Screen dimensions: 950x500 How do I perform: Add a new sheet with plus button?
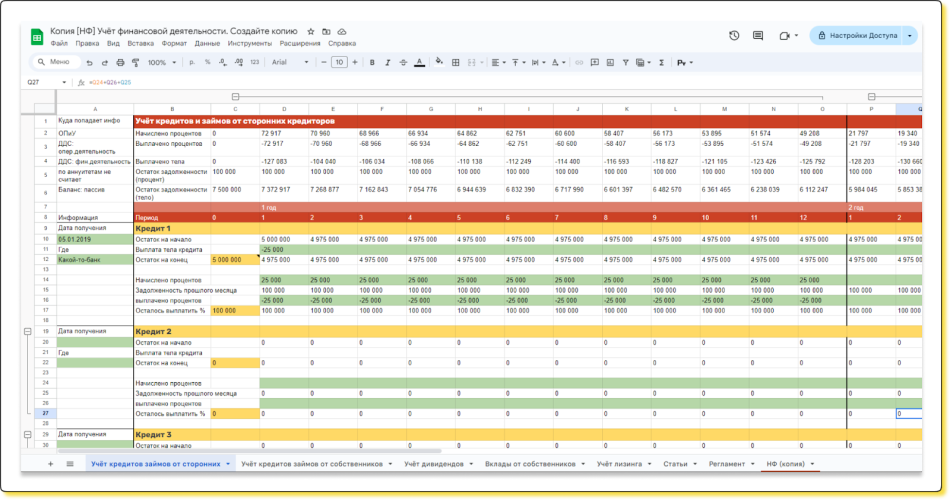click(51, 464)
